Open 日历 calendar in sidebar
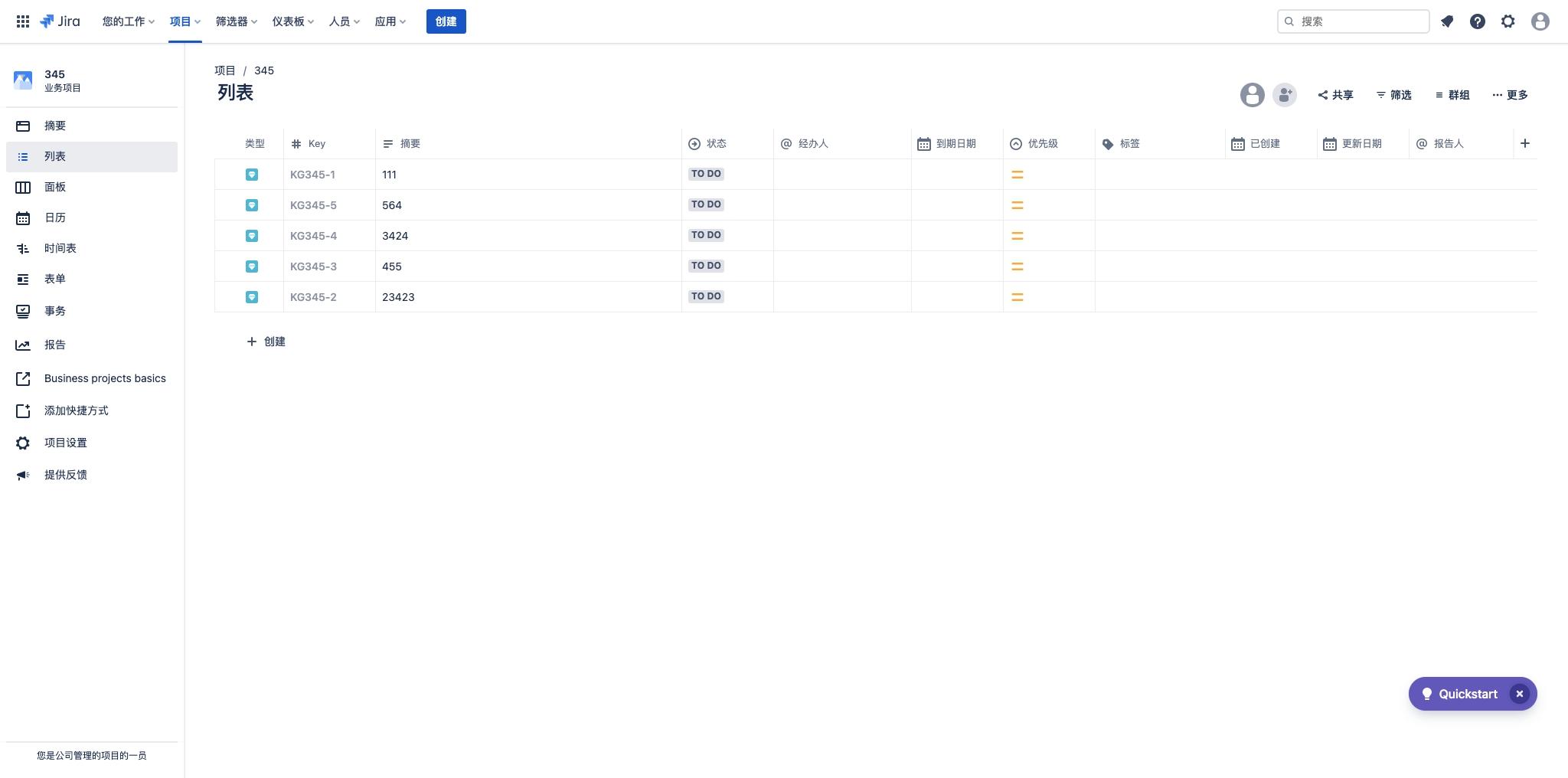 pyautogui.click(x=92, y=217)
